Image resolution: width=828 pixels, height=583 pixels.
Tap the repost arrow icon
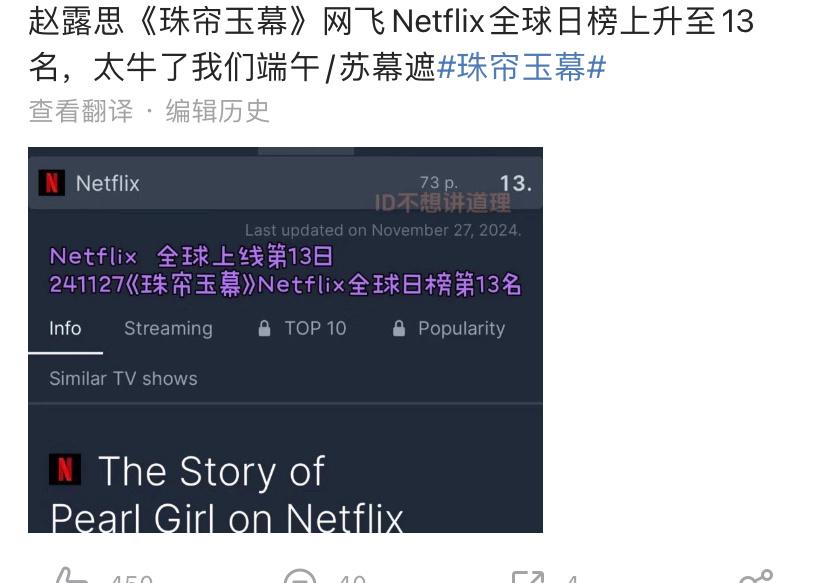coord(528,577)
